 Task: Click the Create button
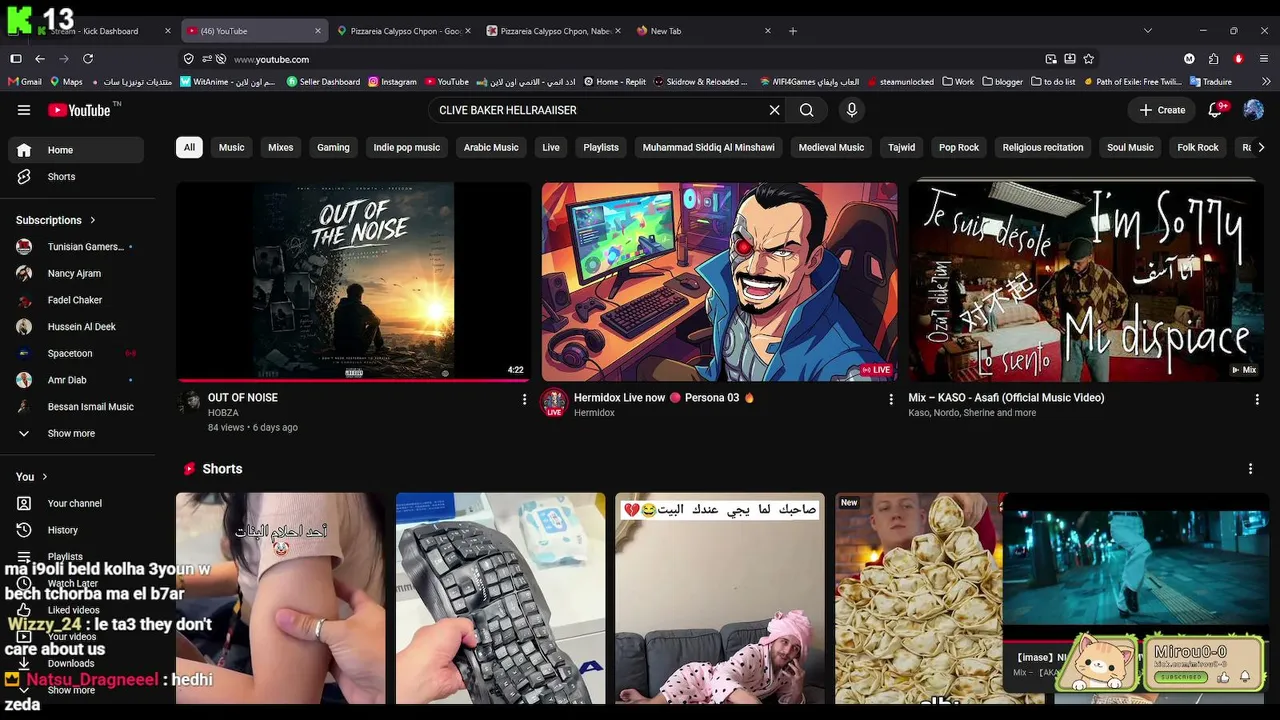[1162, 110]
